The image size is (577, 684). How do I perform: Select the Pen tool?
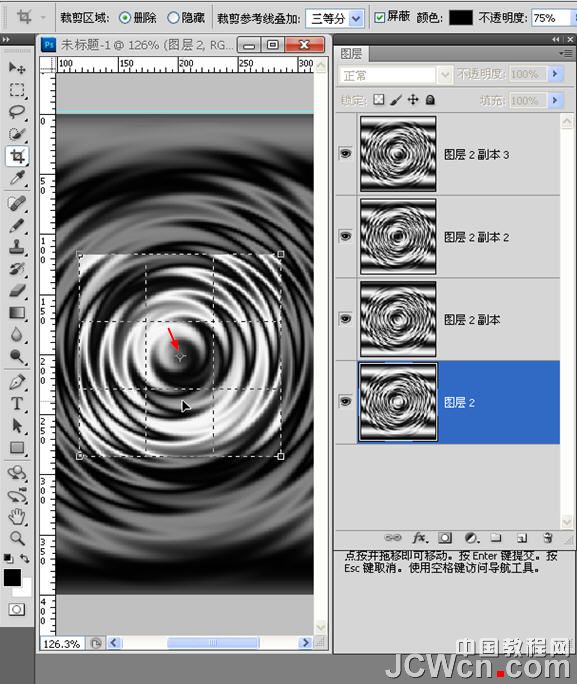click(17, 382)
